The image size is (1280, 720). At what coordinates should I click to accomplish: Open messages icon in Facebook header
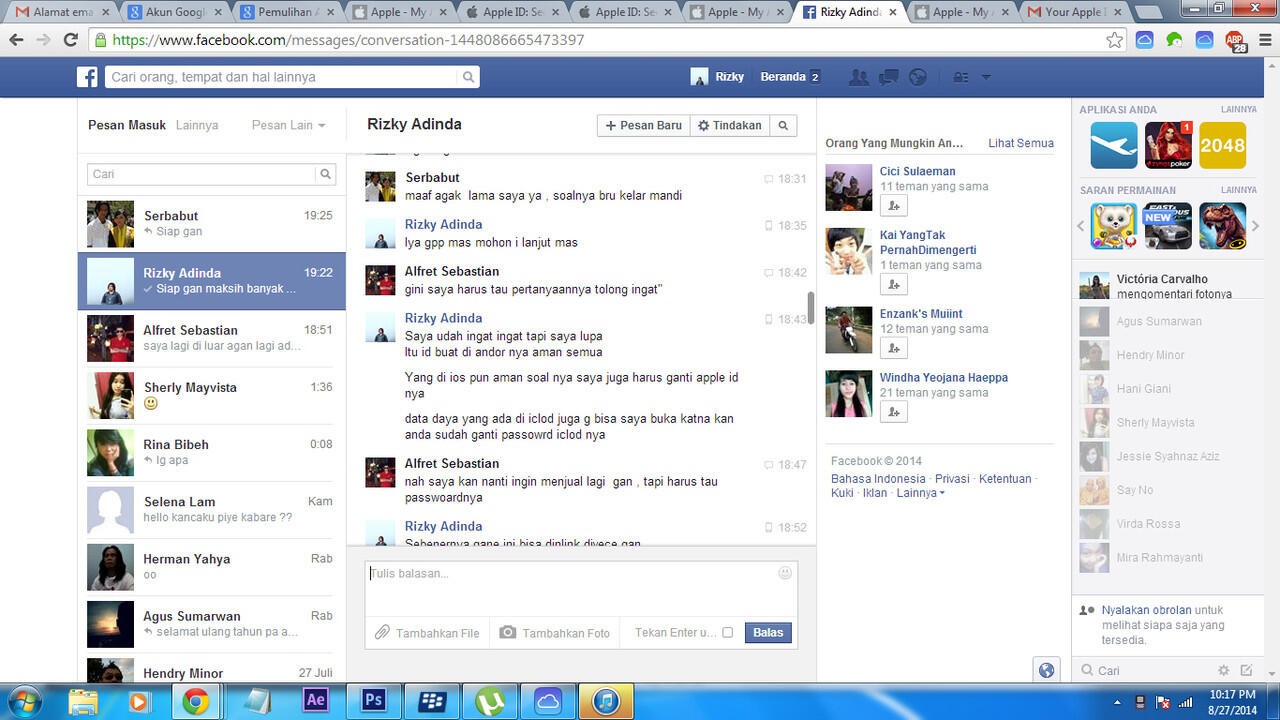(x=888, y=77)
